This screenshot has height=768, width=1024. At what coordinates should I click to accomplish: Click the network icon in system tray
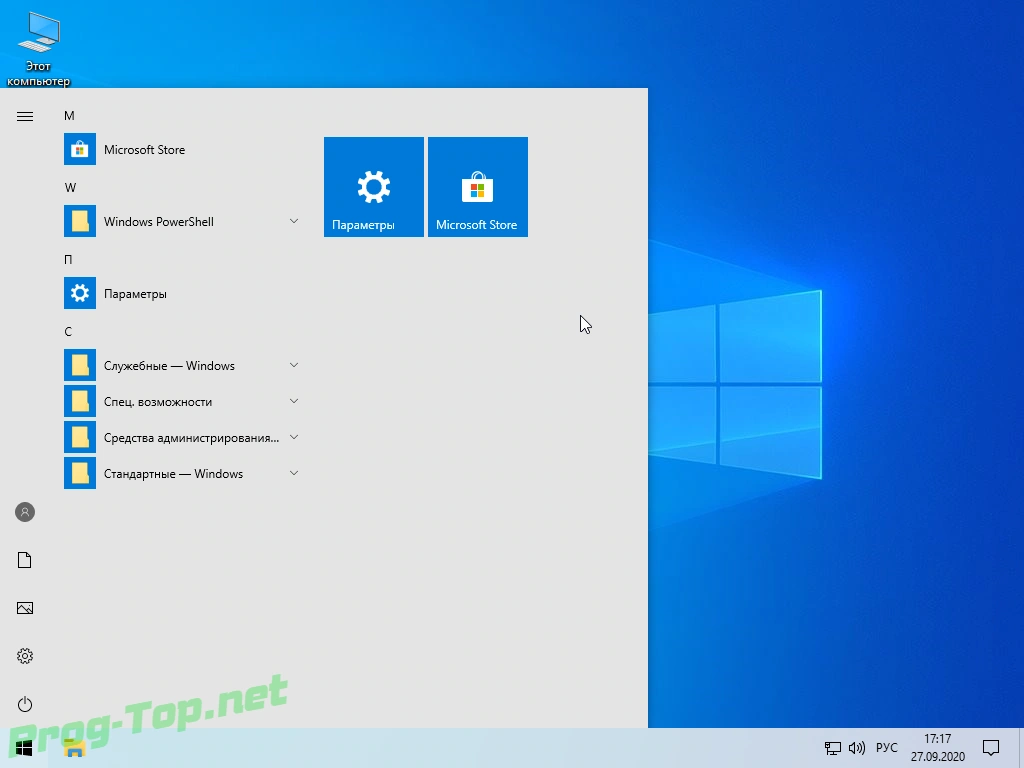click(x=833, y=748)
